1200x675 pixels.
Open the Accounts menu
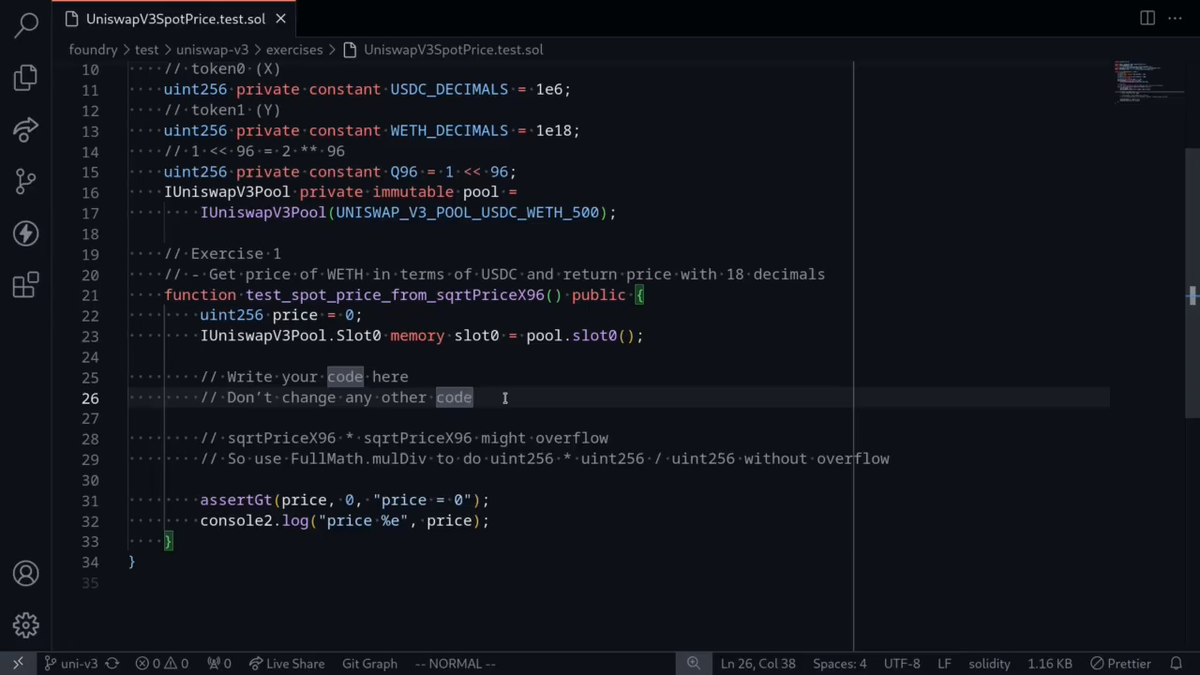click(x=26, y=573)
